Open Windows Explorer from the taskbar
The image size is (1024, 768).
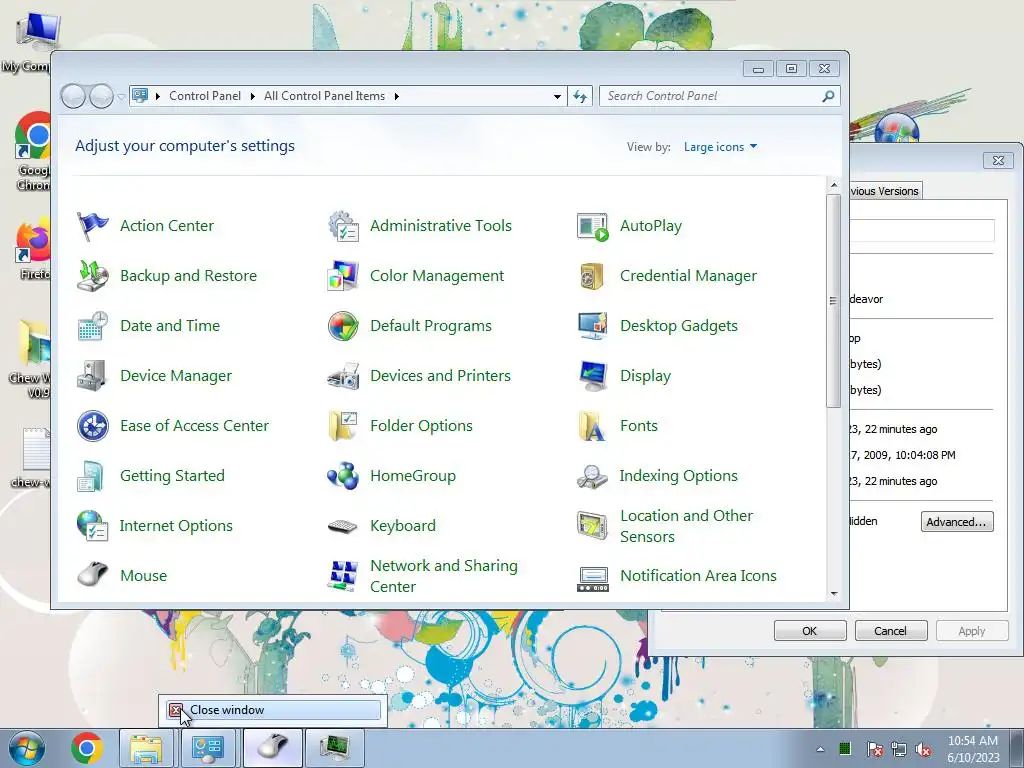[146, 748]
